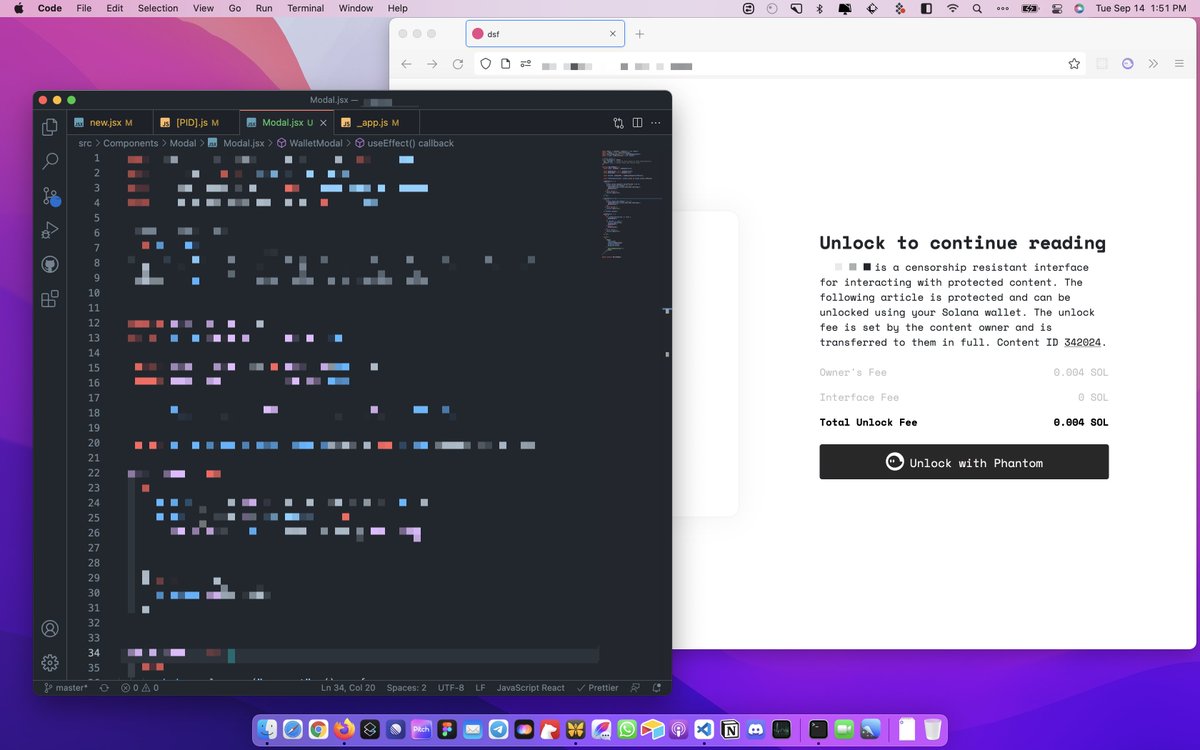
Task: Click Ln 34, Col 20 cursor position
Action: pyautogui.click(x=348, y=688)
